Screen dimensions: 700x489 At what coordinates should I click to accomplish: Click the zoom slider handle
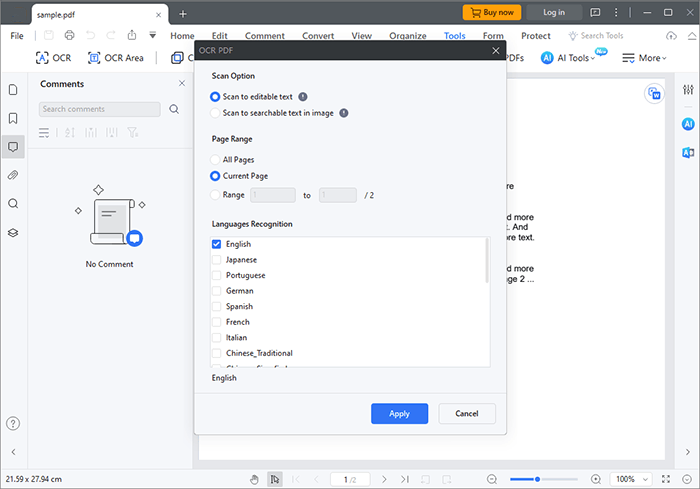(x=538, y=479)
